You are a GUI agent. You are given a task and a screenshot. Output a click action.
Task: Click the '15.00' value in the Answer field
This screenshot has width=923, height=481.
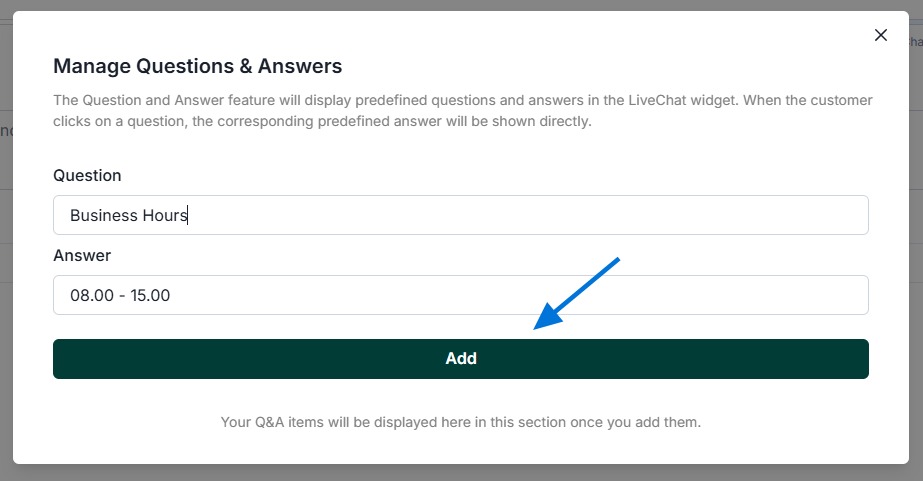click(x=150, y=295)
